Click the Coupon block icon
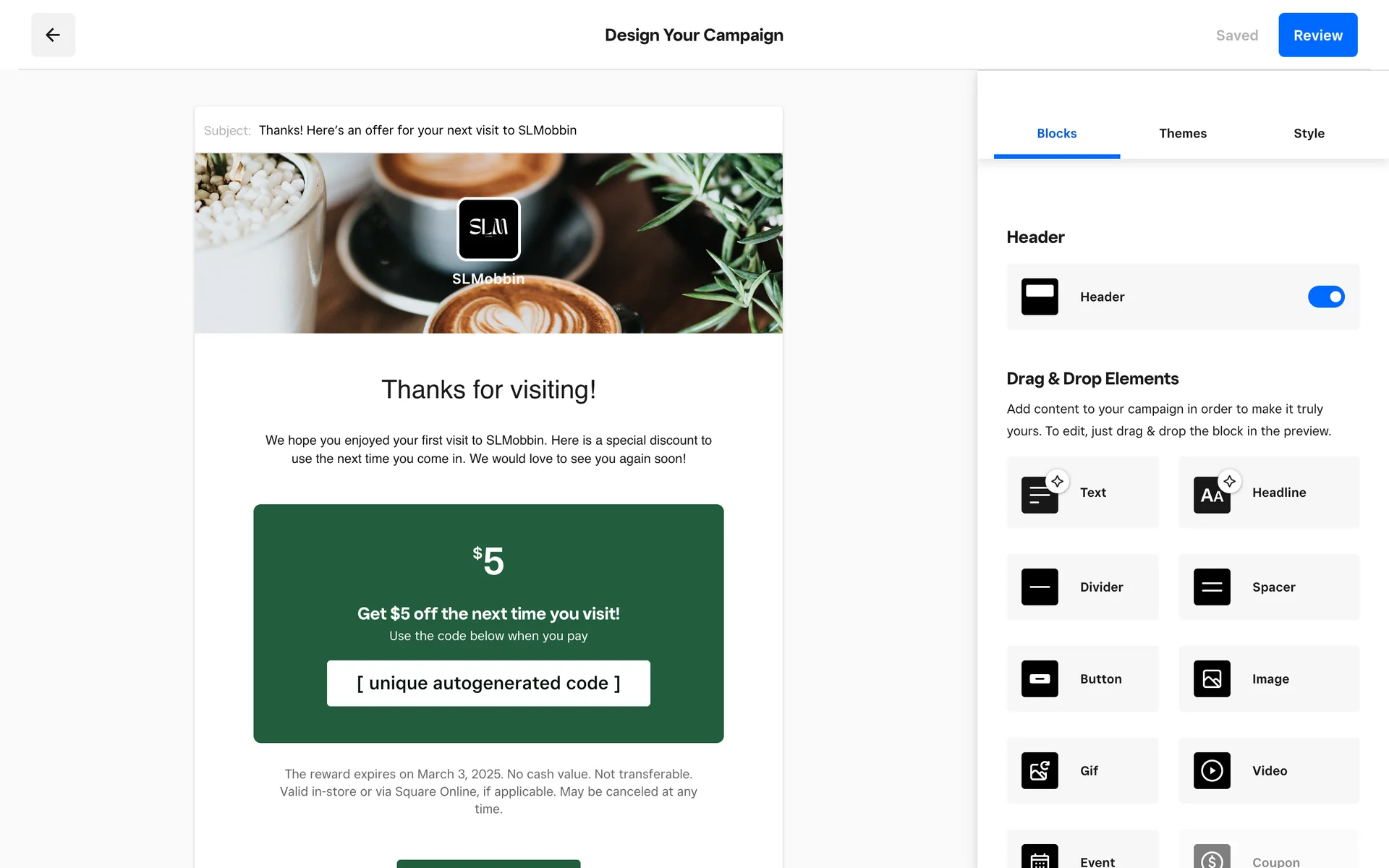Image resolution: width=1389 pixels, height=868 pixels. [1211, 858]
